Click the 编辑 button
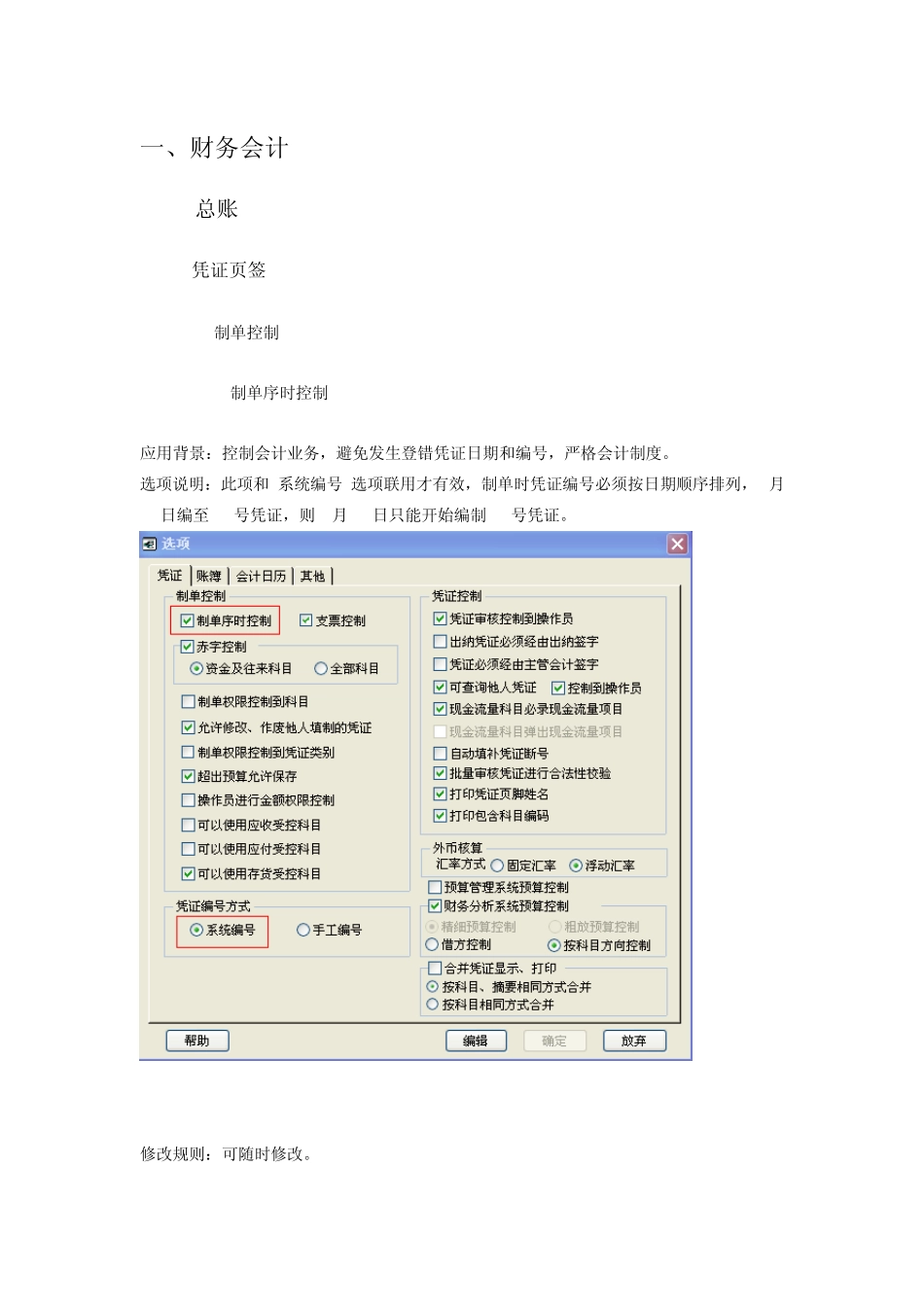 477,1041
